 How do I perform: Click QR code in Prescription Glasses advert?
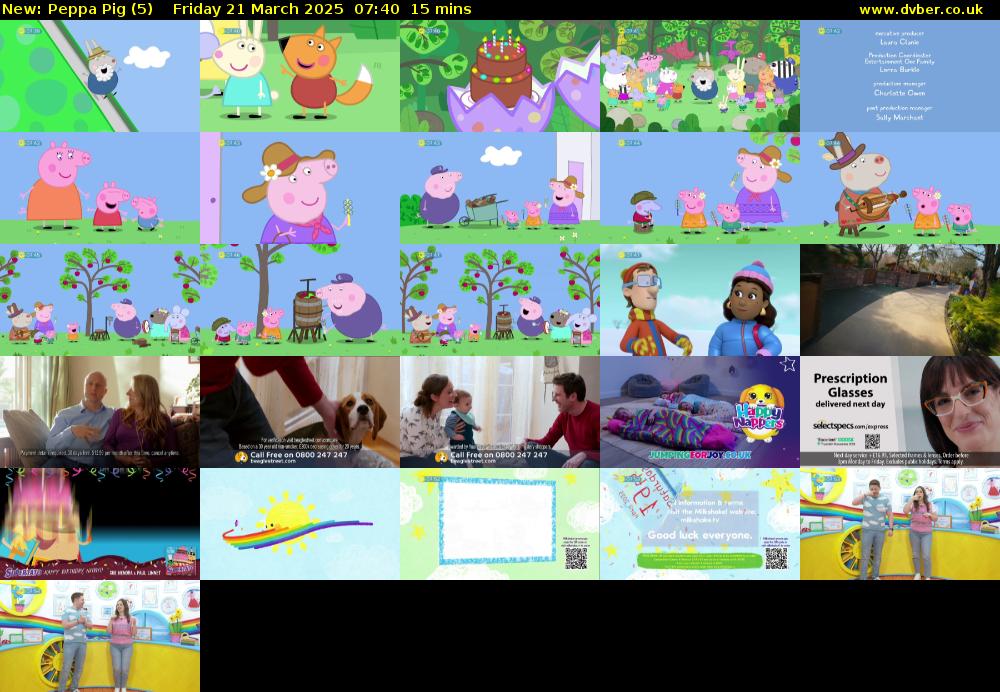(872, 441)
